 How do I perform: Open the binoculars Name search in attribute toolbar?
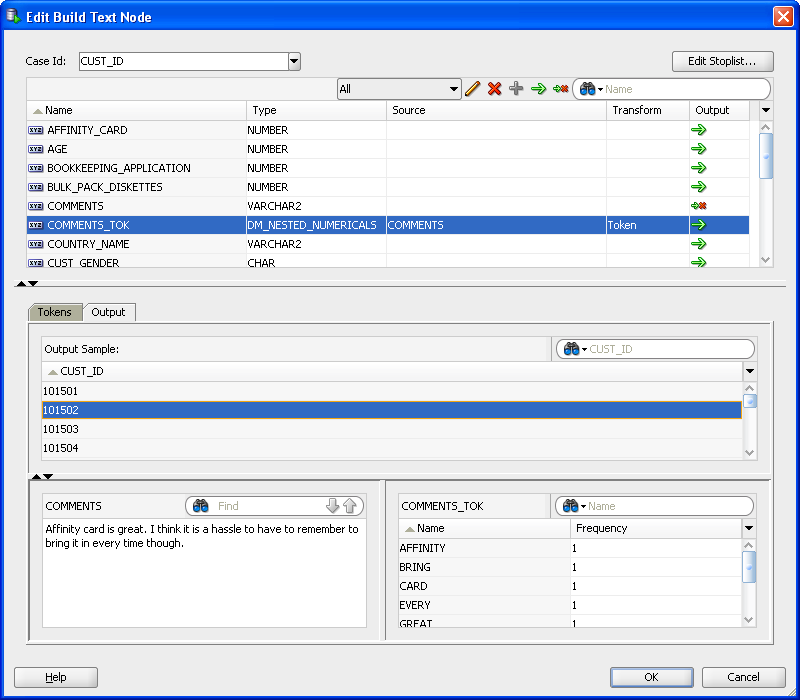click(585, 89)
